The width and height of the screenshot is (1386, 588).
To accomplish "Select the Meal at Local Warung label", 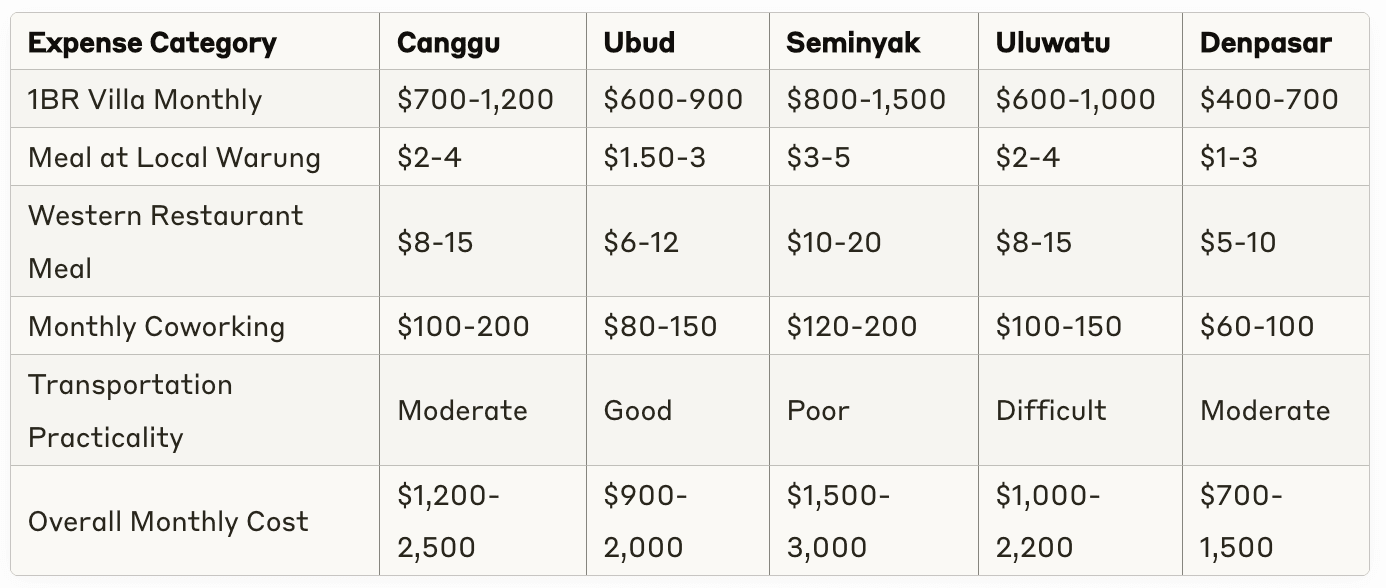I will 174,158.
